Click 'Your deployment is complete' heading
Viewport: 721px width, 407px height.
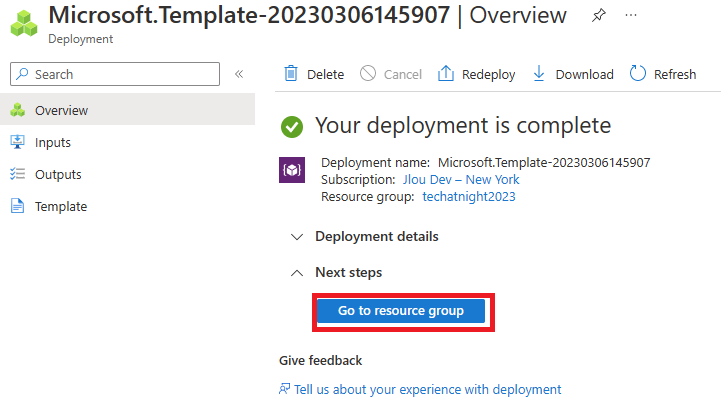point(463,125)
